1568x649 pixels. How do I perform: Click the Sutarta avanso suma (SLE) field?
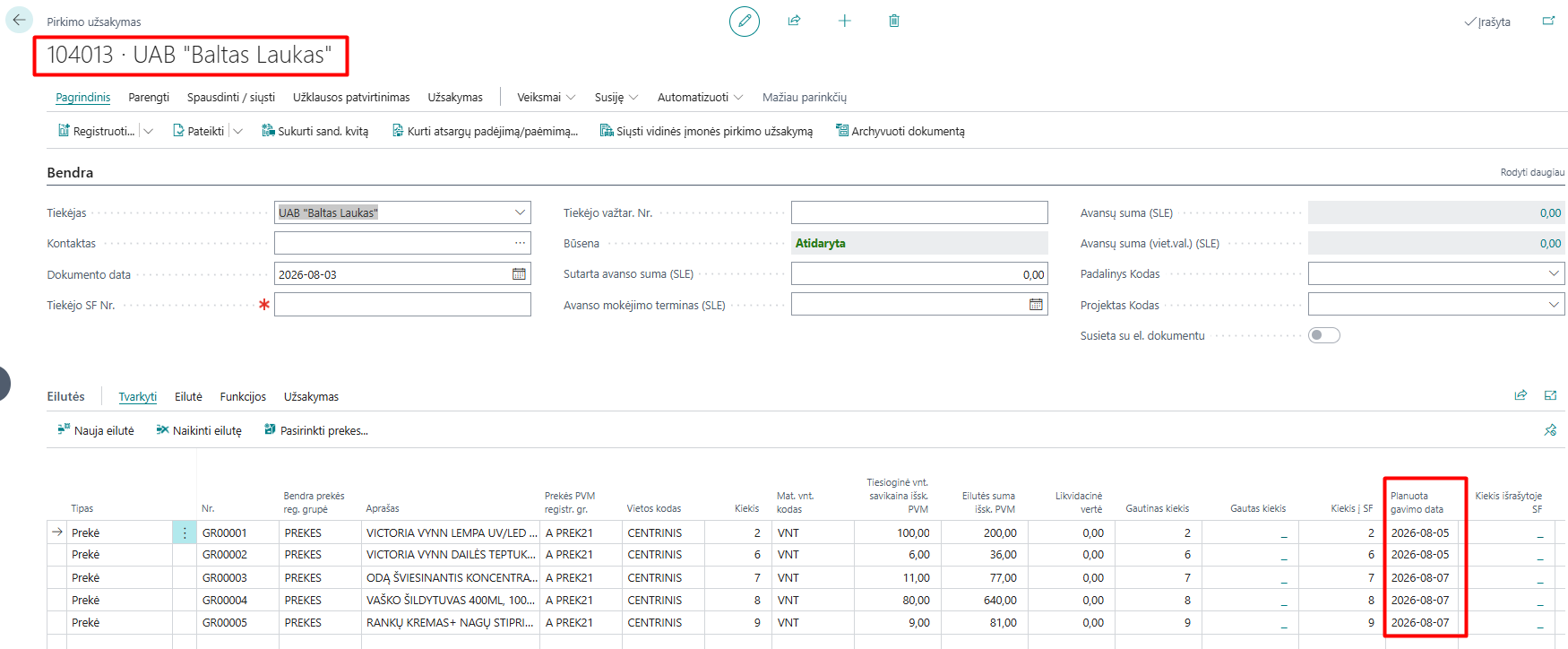919,274
